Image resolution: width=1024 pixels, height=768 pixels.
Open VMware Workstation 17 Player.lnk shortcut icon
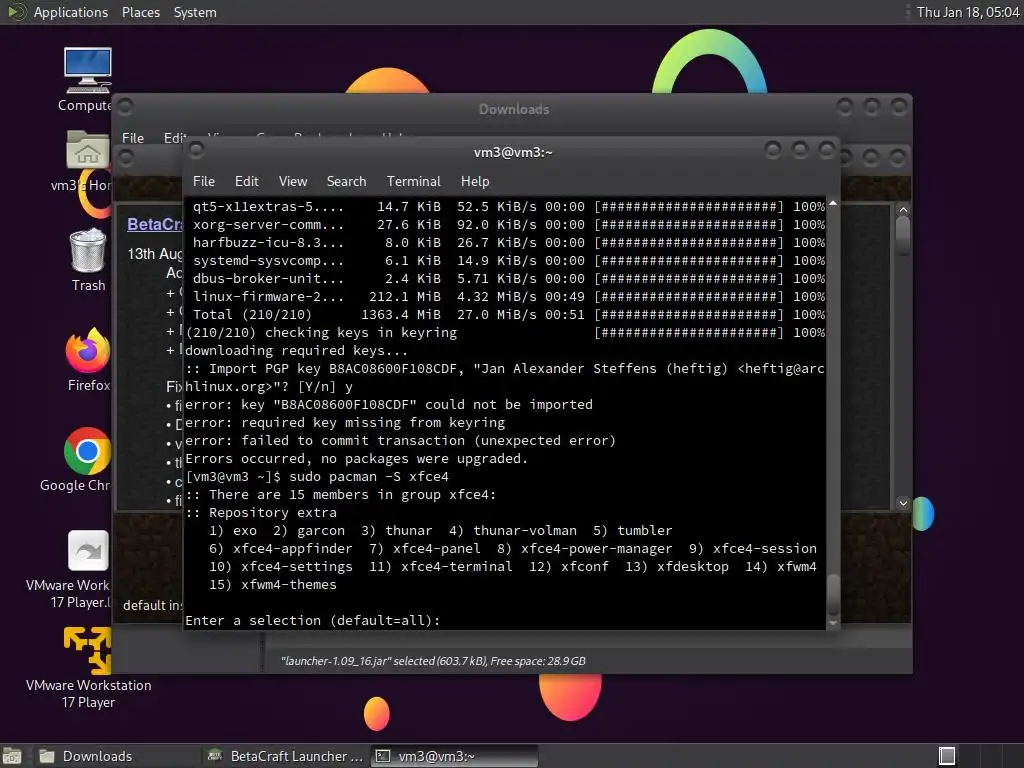point(88,551)
